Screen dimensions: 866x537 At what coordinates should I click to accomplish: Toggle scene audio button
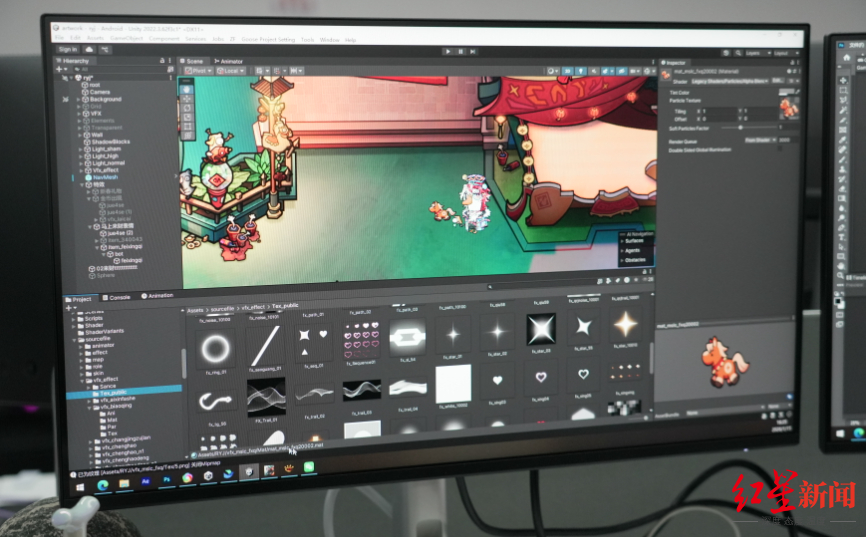point(594,71)
